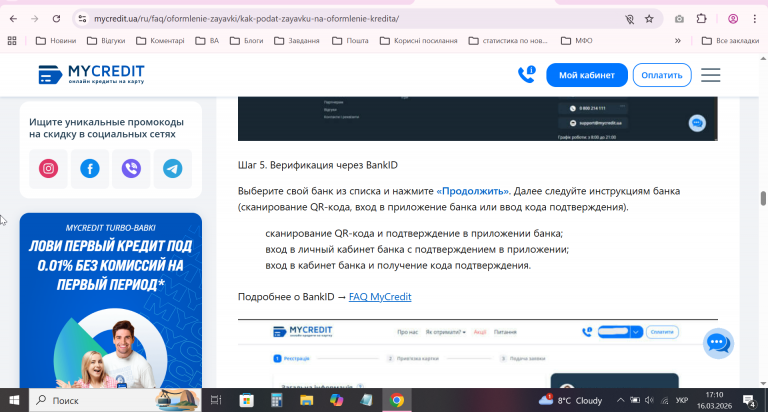Viewport: 768px width, 412px height.
Task: Click the Оплатить button
Action: point(662,75)
